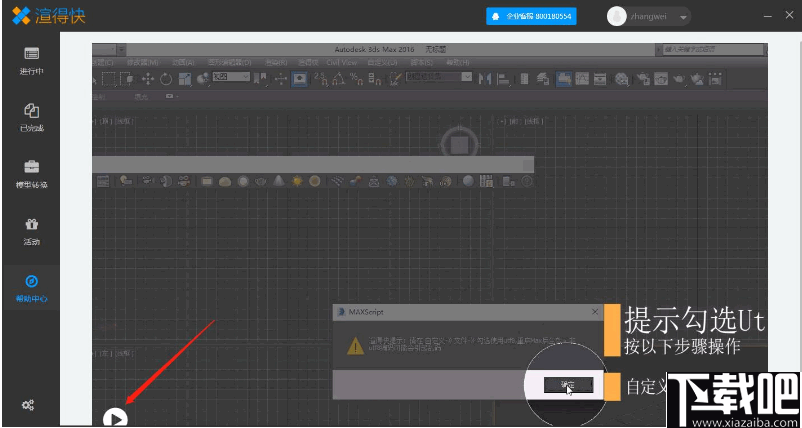802x428 pixels.
Task: Click the warning triangle icon in the dialog
Action: click(354, 346)
